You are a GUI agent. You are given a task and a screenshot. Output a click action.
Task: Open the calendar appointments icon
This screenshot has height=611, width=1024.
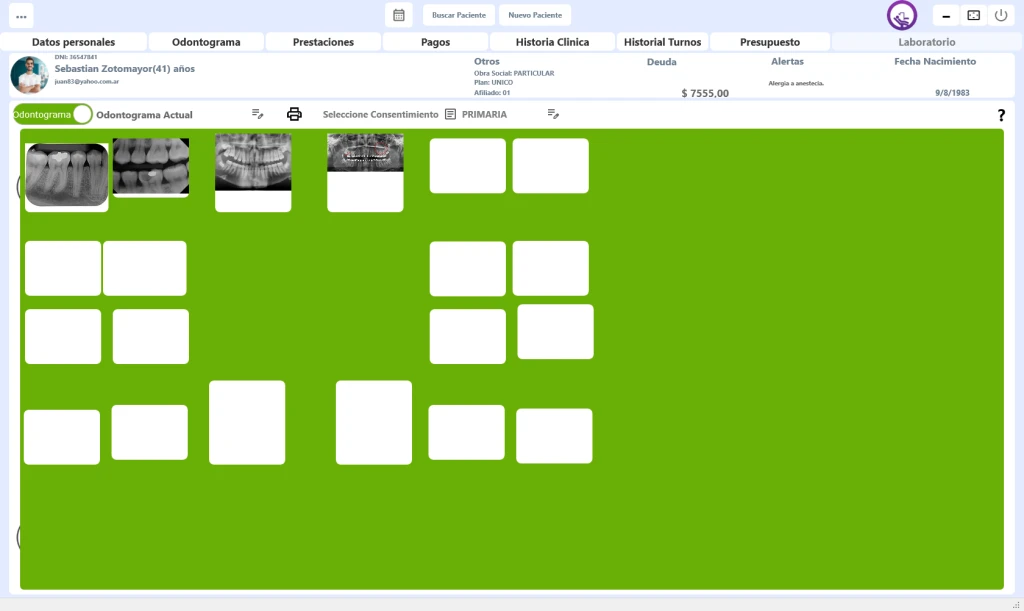398,15
